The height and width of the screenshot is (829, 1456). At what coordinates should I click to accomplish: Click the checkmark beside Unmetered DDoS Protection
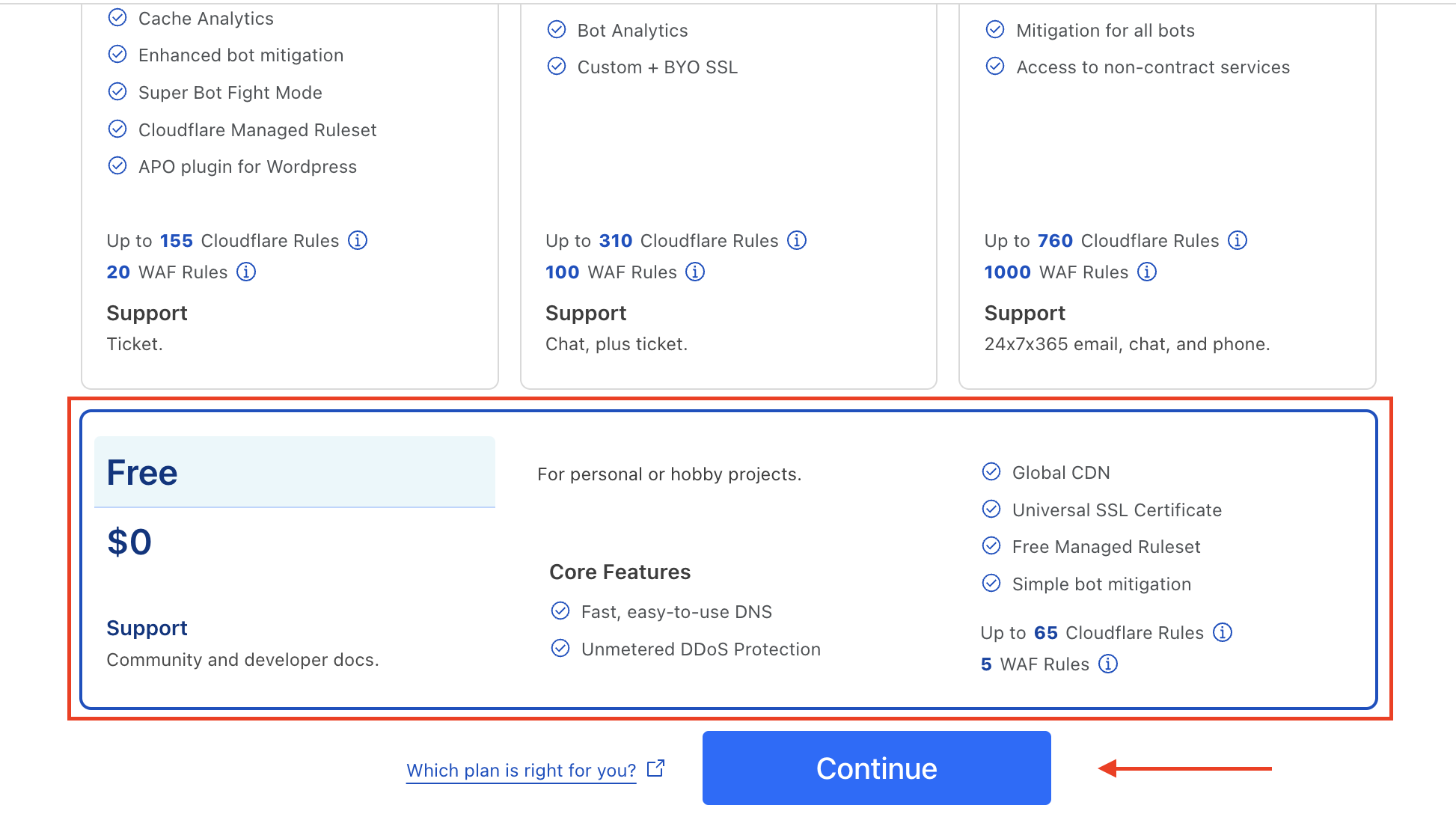pos(561,648)
